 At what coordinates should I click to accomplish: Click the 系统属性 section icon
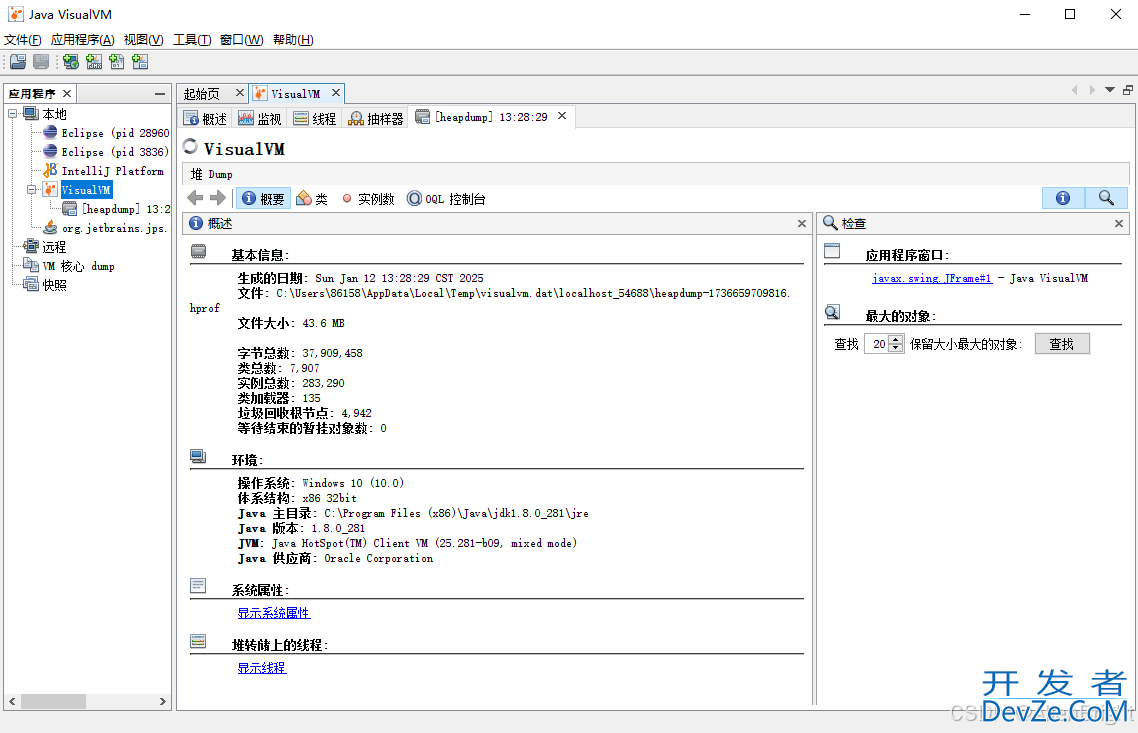198,586
